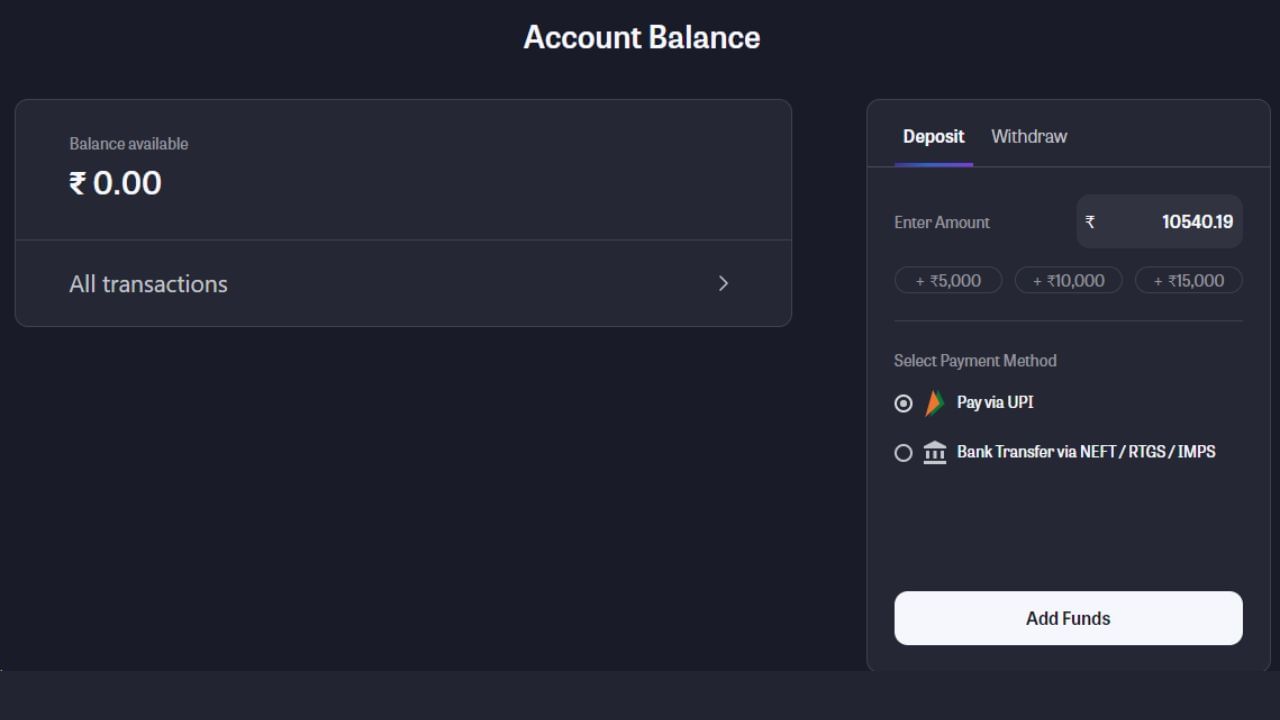Click the rupee symbol inside the amount box
The height and width of the screenshot is (720, 1280).
(1090, 222)
